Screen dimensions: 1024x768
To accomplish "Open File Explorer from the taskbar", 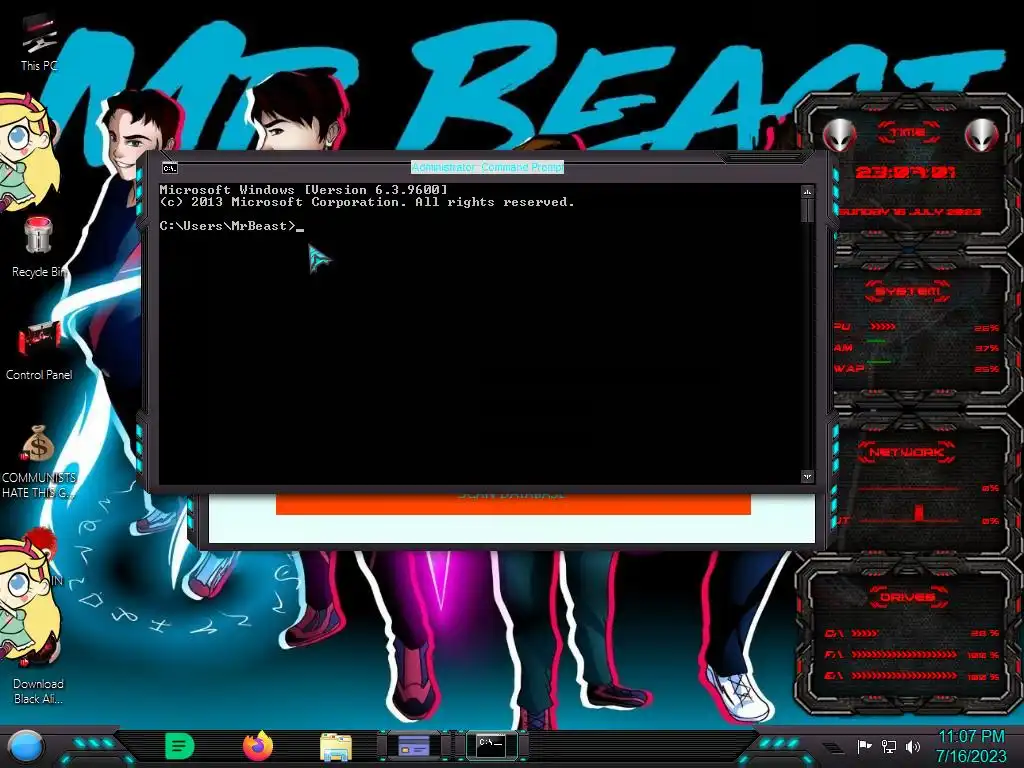I will [x=336, y=747].
